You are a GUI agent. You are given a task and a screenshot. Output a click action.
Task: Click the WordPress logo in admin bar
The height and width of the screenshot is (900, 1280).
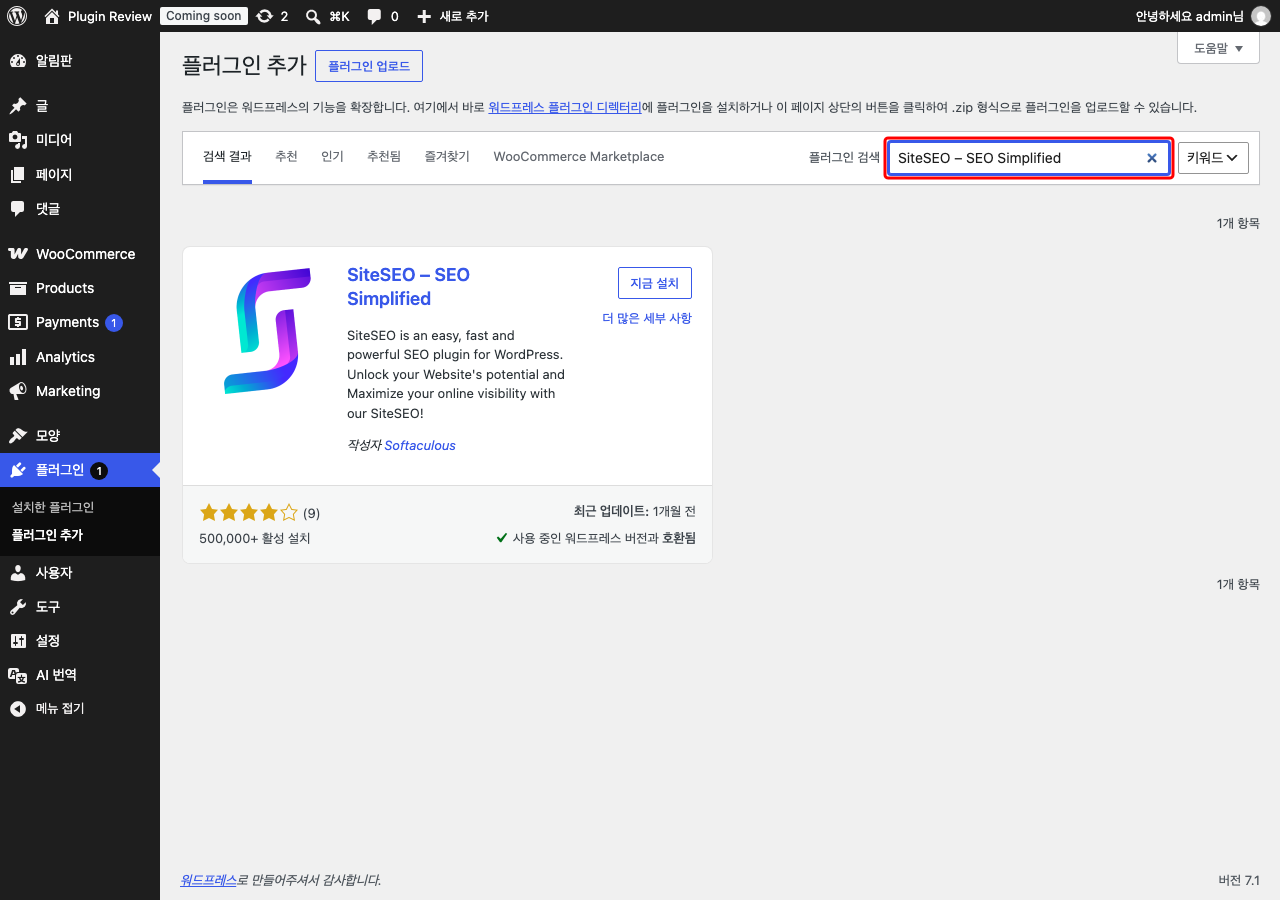tap(17, 16)
